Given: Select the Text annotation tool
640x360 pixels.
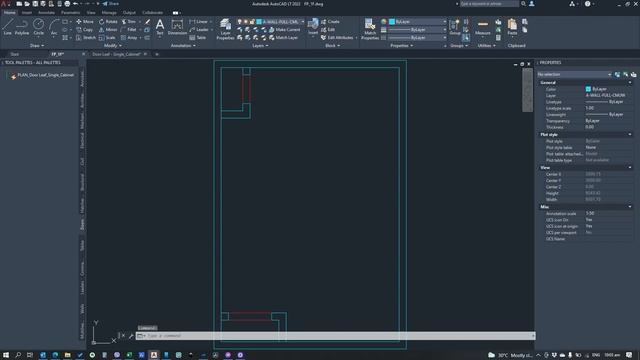Looking at the screenshot, I should 160,27.
